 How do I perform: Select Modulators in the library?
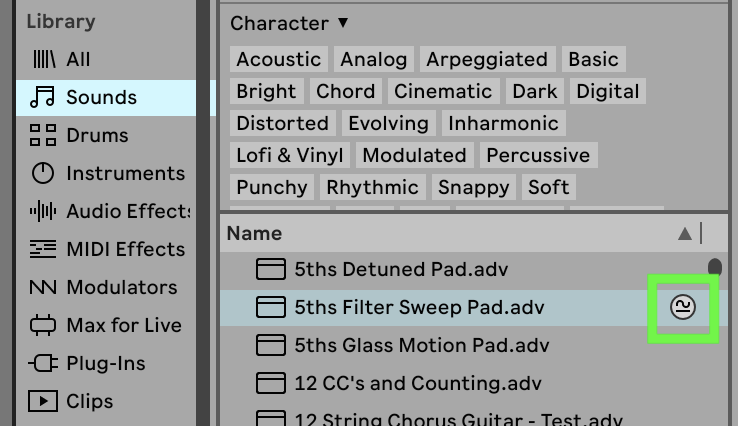click(x=121, y=288)
